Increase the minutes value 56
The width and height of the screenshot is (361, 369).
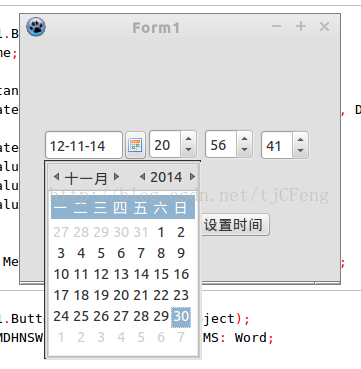pyautogui.click(x=244, y=139)
